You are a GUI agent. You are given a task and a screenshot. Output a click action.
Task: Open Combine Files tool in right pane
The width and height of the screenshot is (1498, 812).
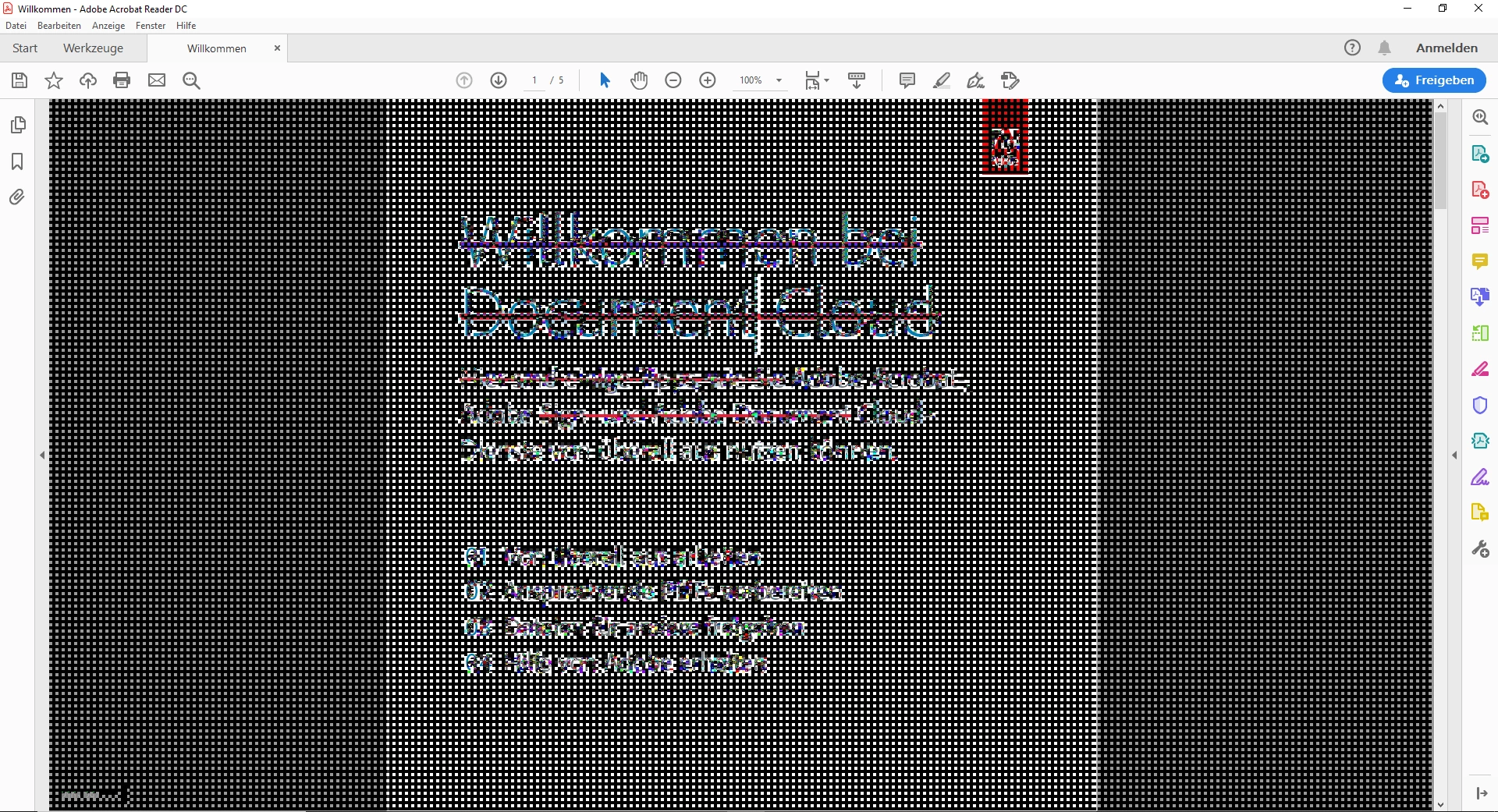coord(1480,297)
